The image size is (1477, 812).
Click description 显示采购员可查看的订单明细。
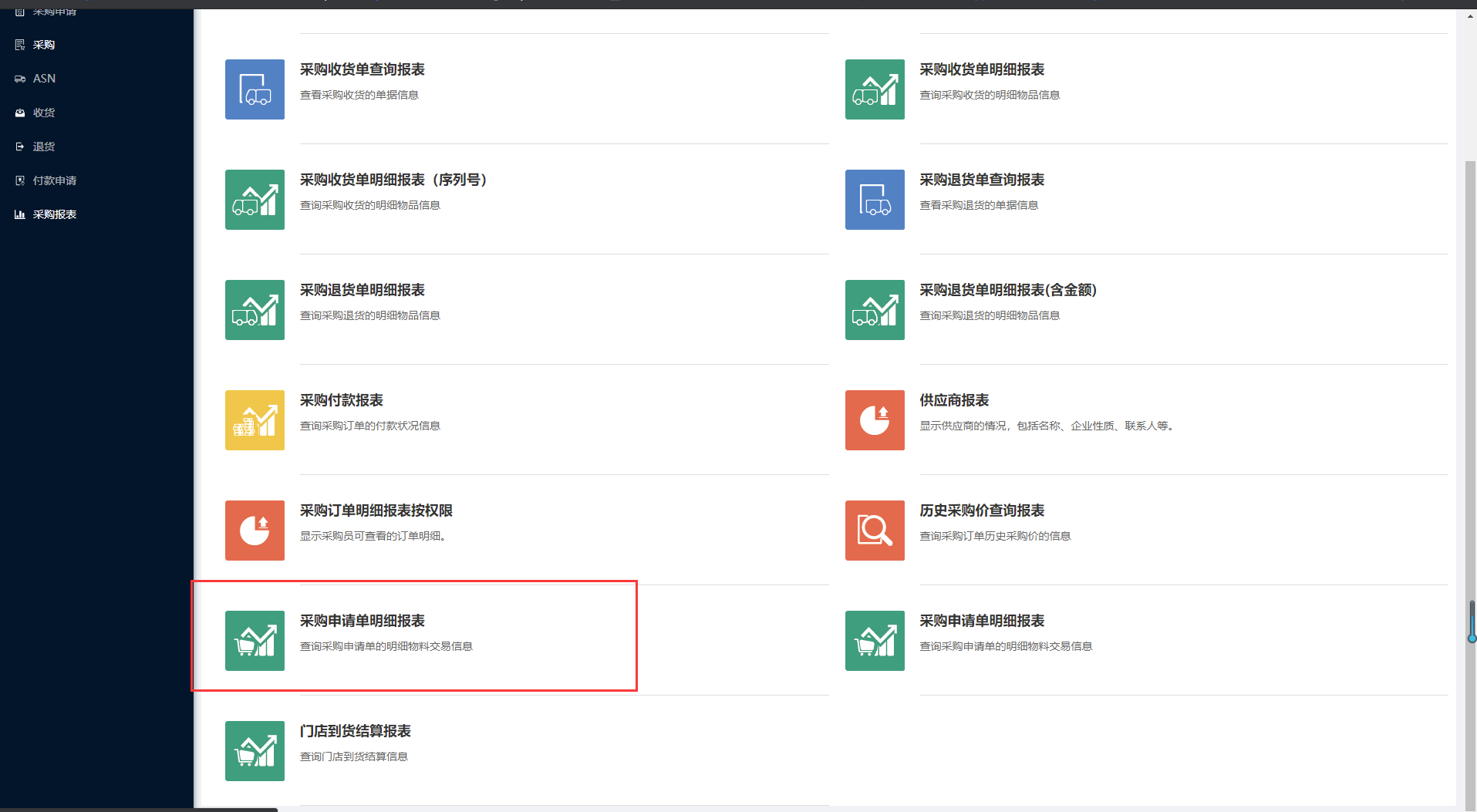(375, 536)
